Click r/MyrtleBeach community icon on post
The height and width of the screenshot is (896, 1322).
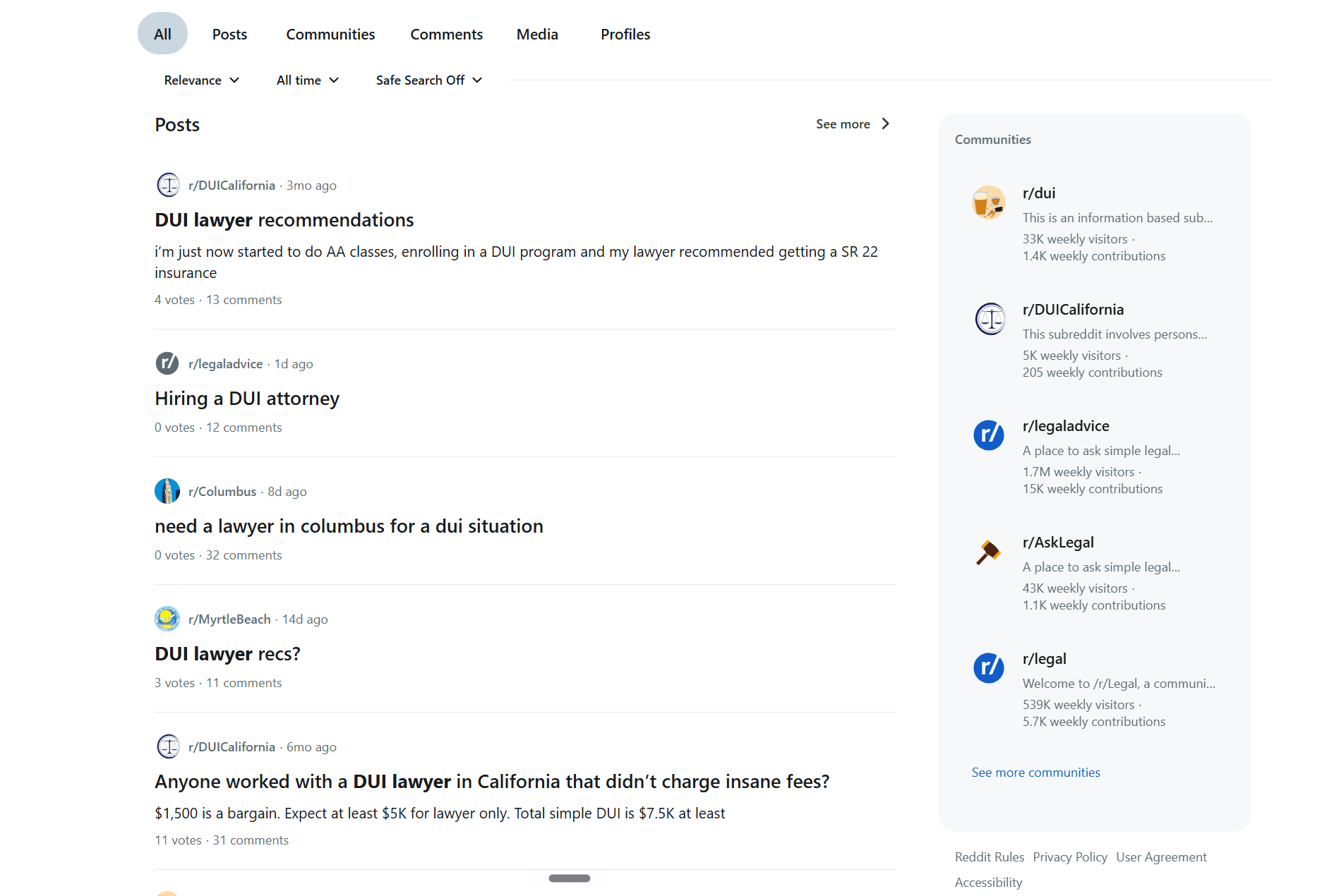click(167, 619)
